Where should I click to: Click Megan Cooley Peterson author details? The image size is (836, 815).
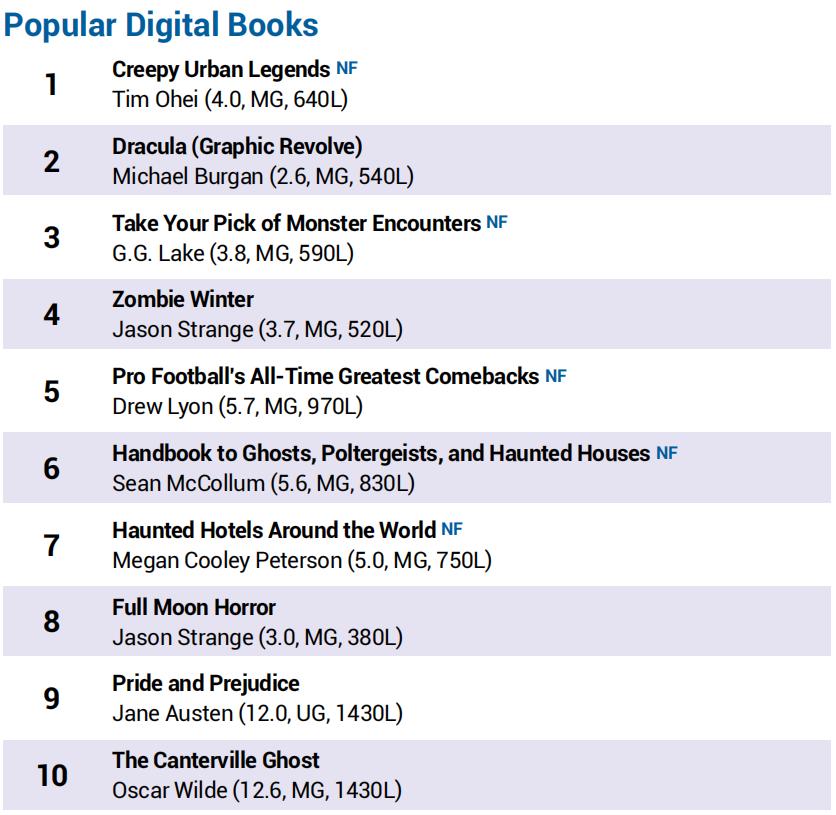pyautogui.click(x=302, y=560)
